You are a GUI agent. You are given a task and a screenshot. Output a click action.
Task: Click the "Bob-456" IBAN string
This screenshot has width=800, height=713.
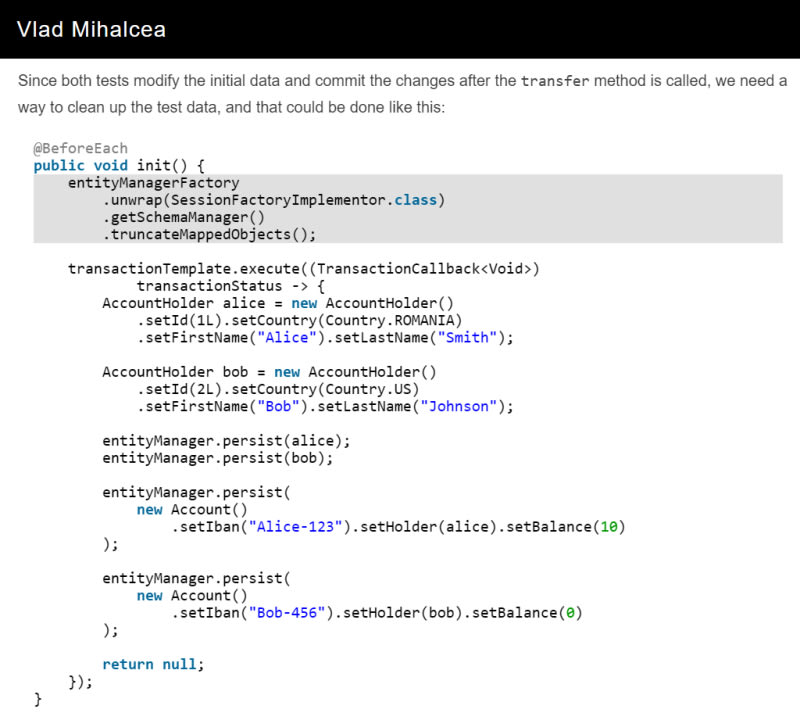(290, 613)
